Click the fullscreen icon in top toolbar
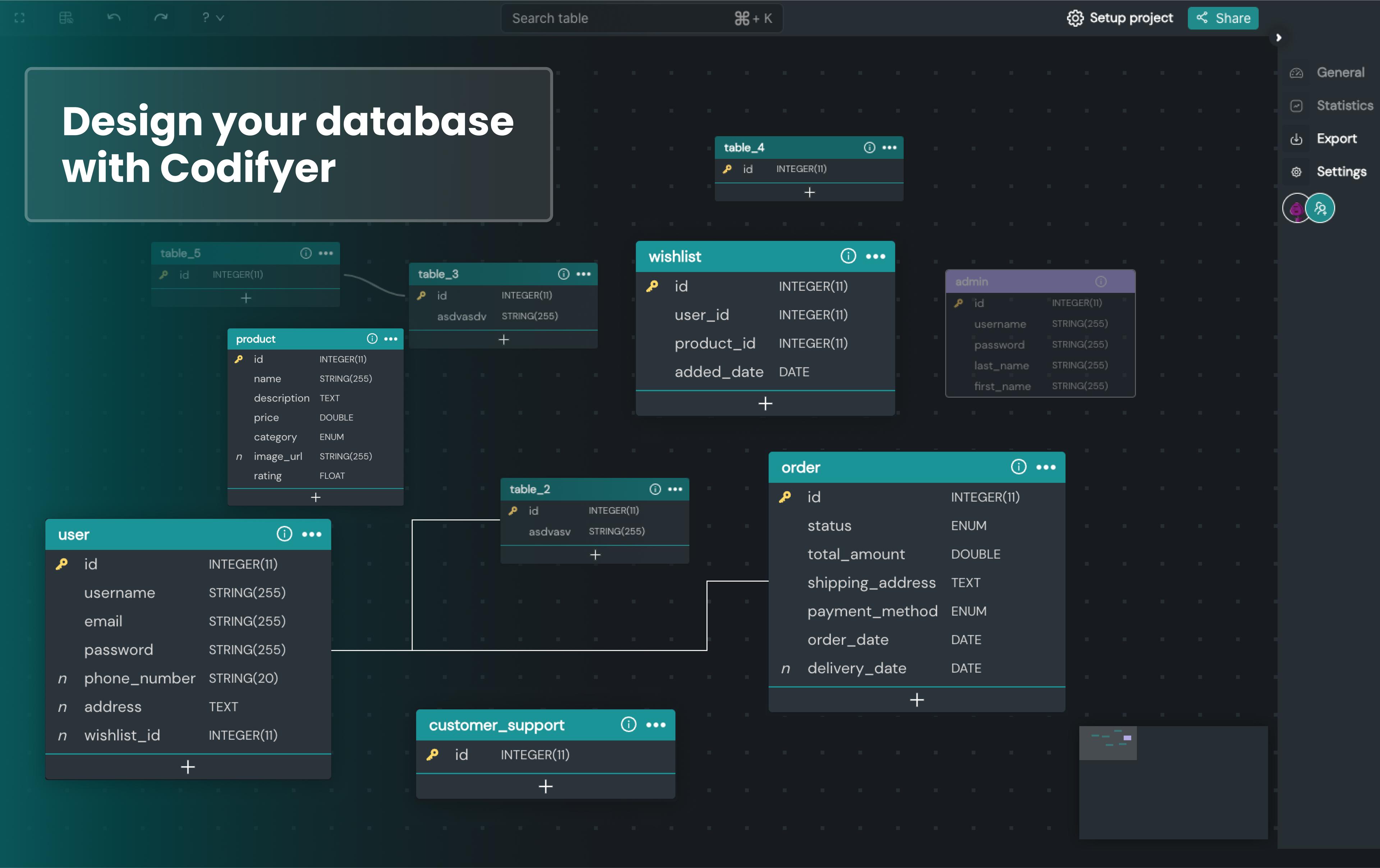The height and width of the screenshot is (868, 1380). [x=19, y=18]
